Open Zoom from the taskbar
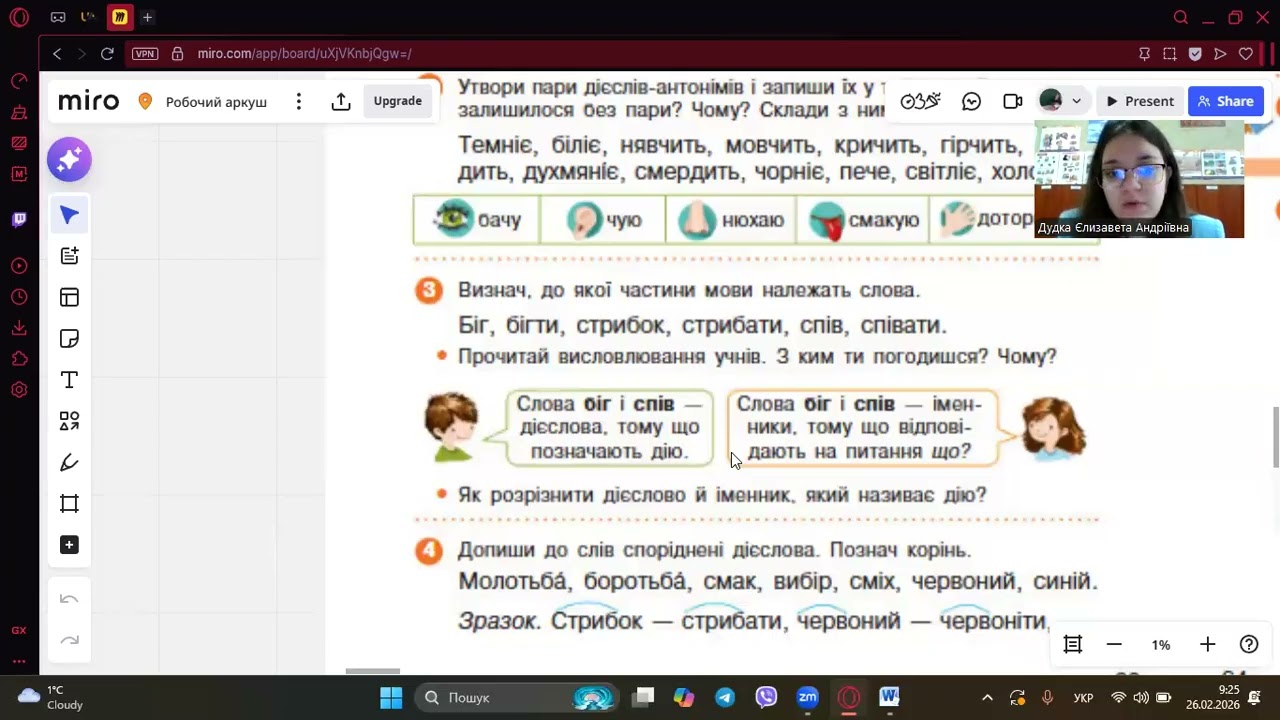The image size is (1280, 720). coord(807,698)
